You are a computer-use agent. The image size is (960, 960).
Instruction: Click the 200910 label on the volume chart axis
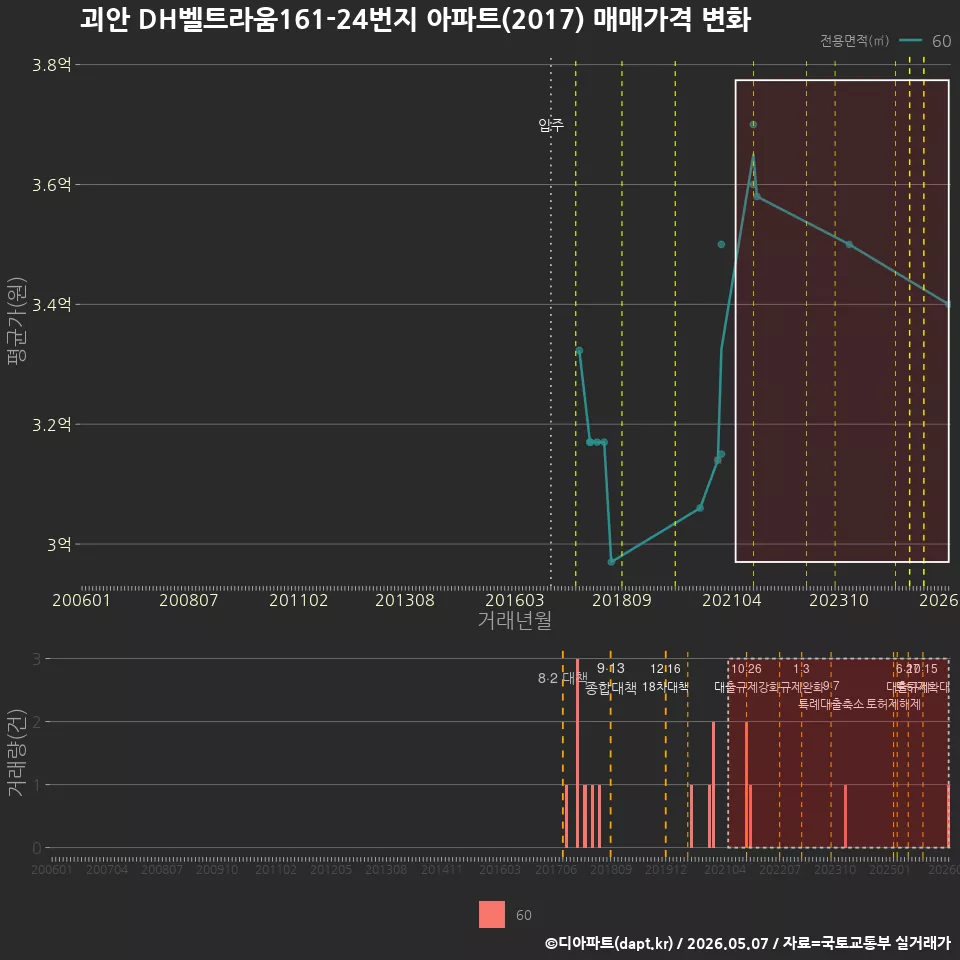tap(217, 869)
